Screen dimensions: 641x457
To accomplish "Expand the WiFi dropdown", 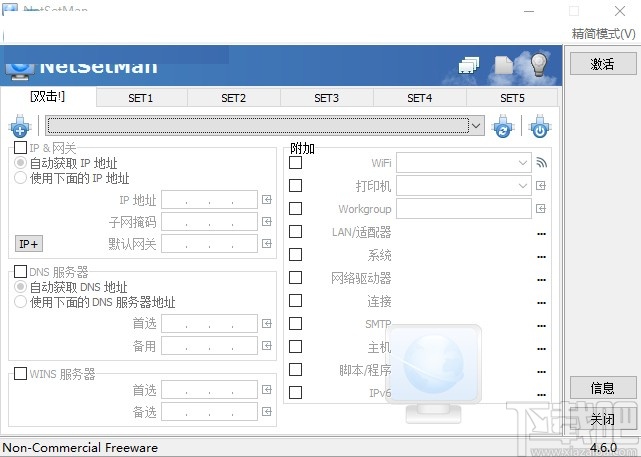I will tap(522, 163).
